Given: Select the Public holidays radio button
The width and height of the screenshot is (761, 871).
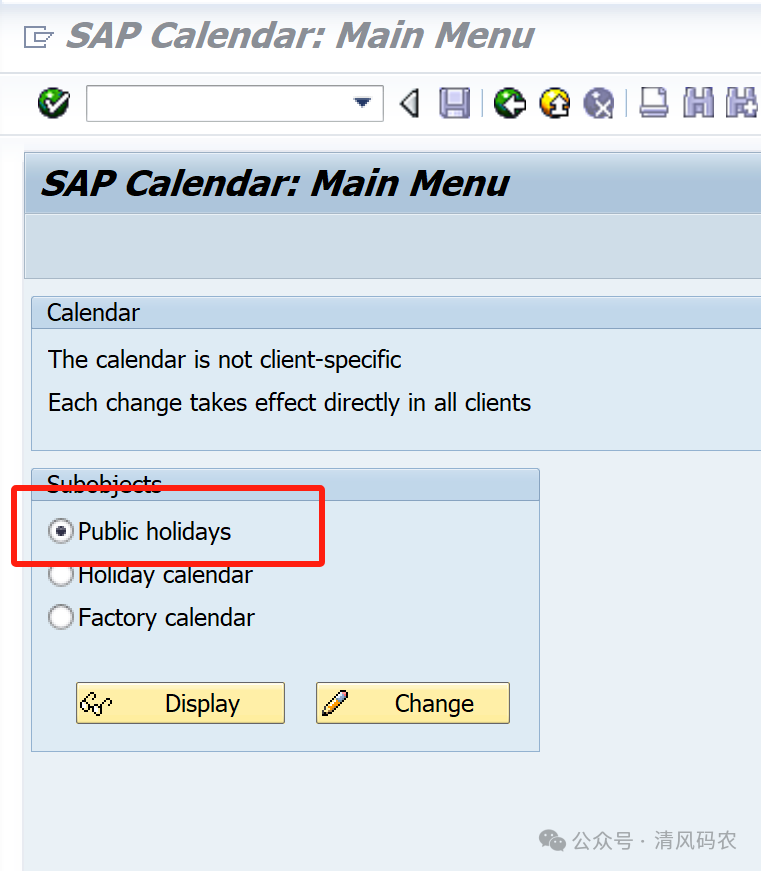Looking at the screenshot, I should pyautogui.click(x=61, y=532).
